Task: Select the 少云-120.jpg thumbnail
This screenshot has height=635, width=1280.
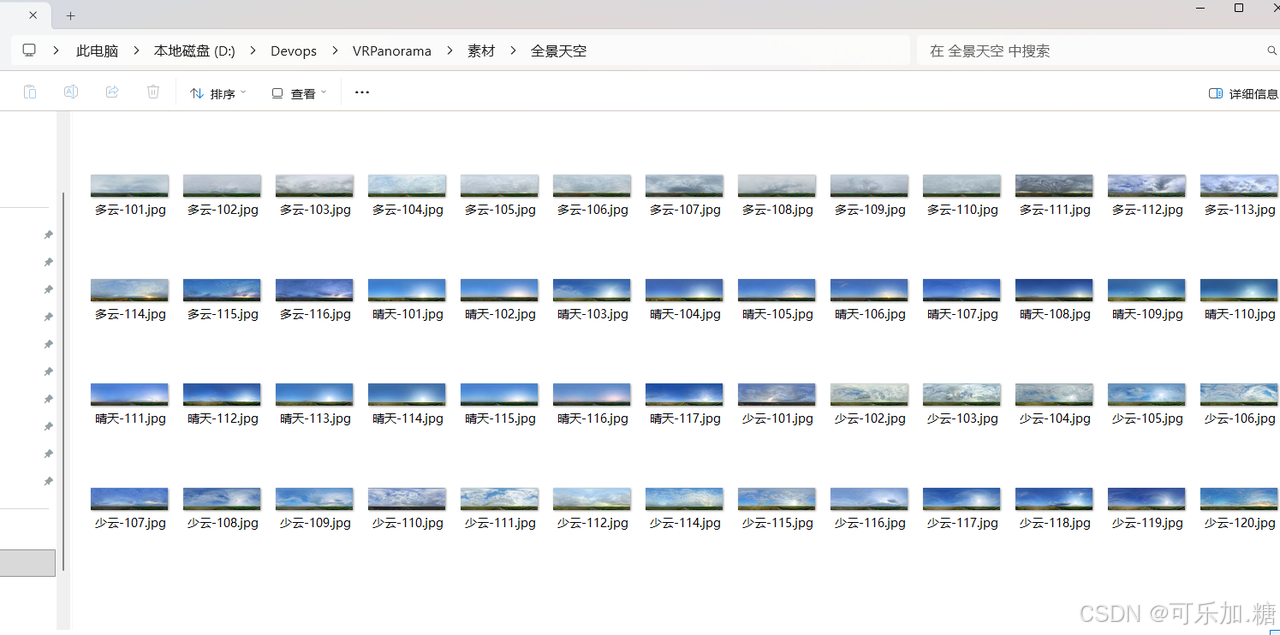Action: pos(1239,498)
